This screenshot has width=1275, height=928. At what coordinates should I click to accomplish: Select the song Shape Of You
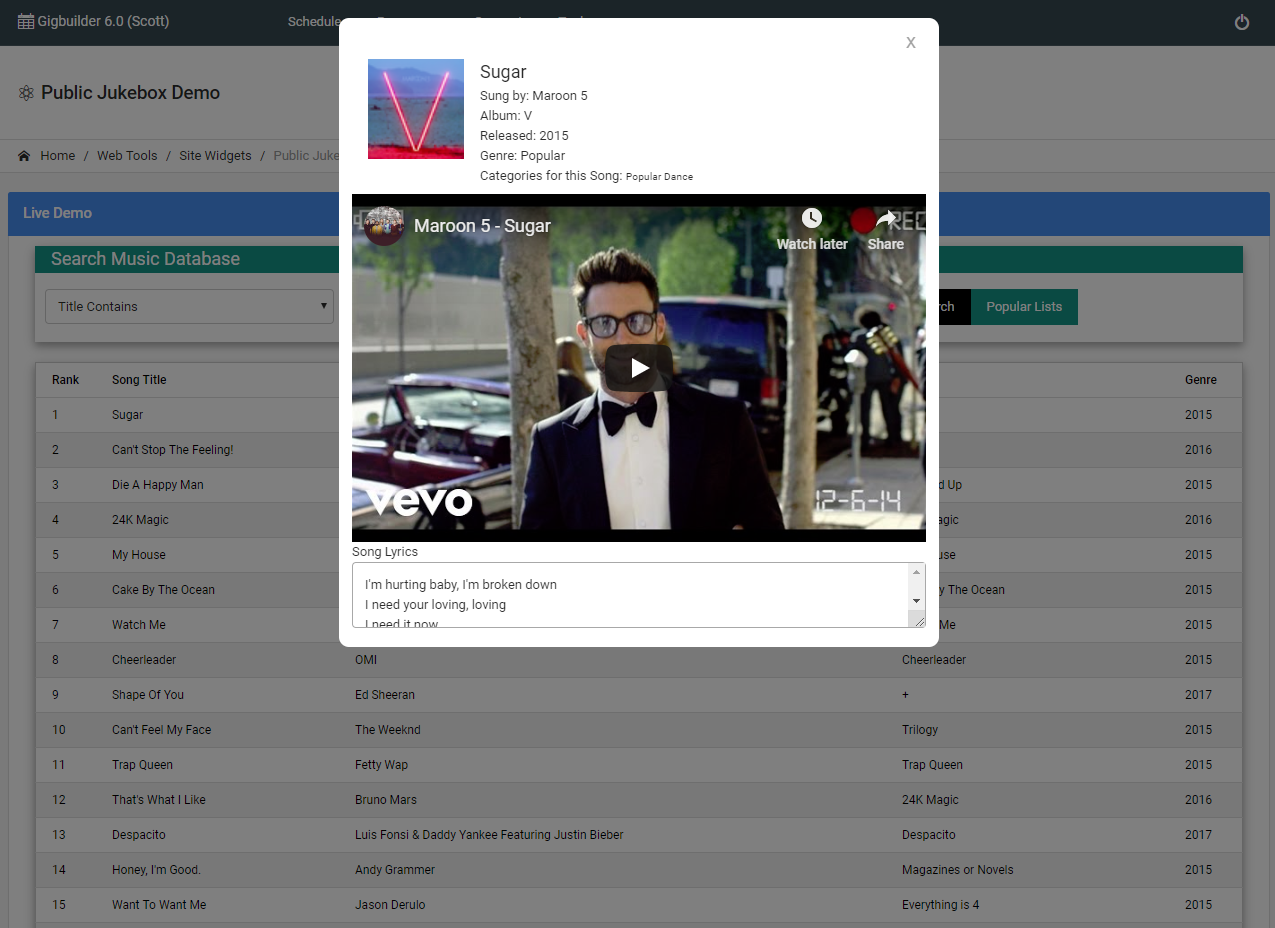pyautogui.click(x=148, y=695)
